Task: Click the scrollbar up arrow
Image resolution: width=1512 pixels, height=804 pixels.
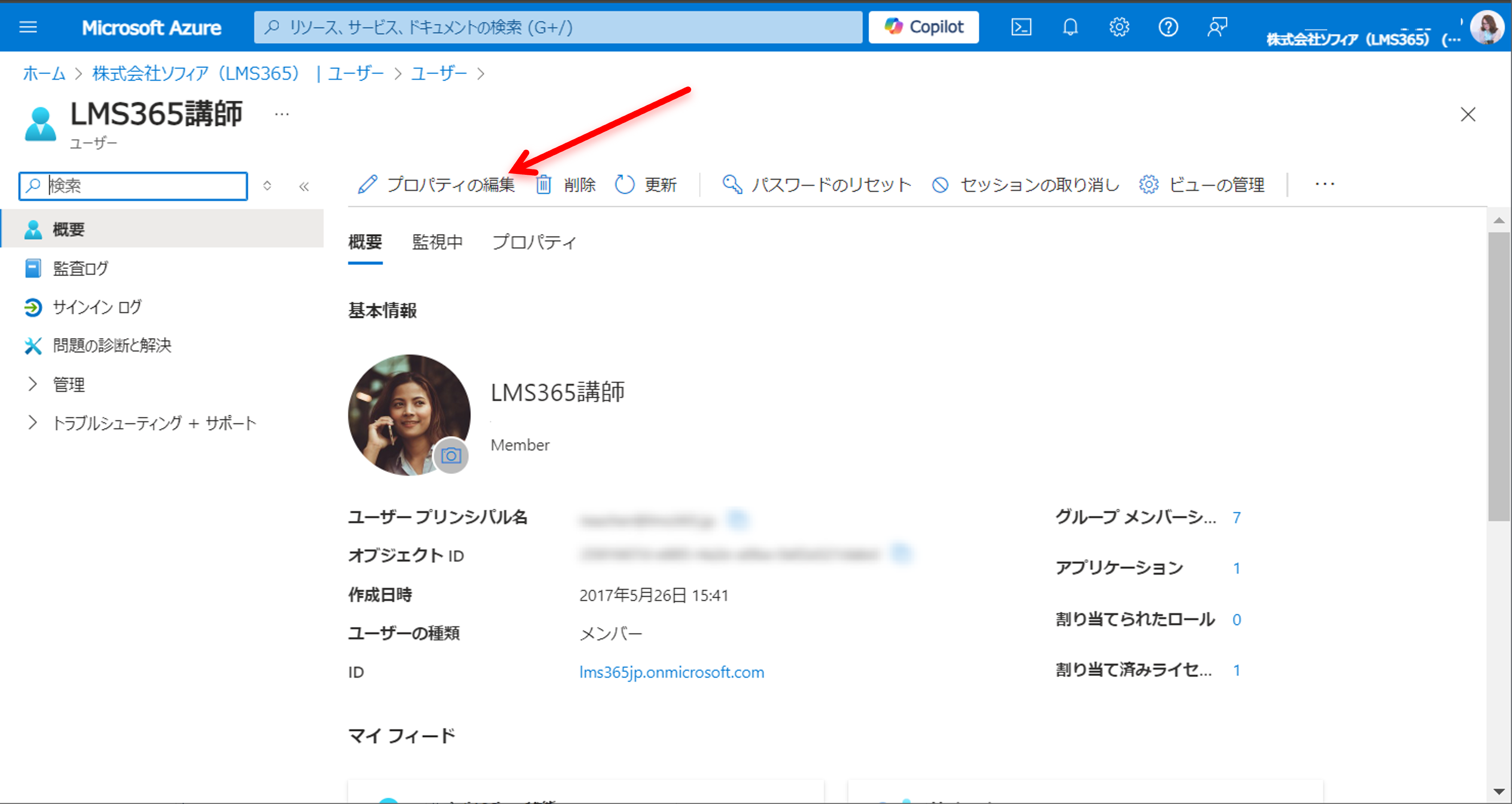Action: (x=1499, y=220)
